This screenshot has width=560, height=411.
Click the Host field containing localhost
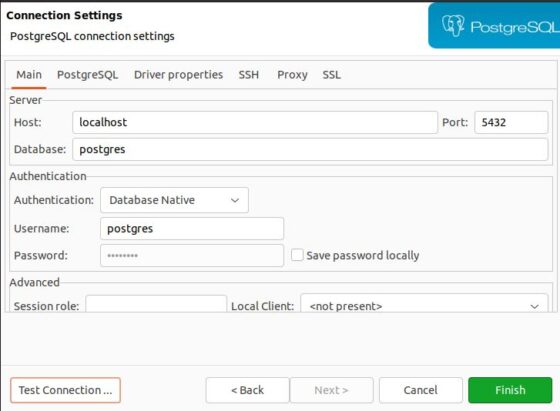click(x=255, y=122)
